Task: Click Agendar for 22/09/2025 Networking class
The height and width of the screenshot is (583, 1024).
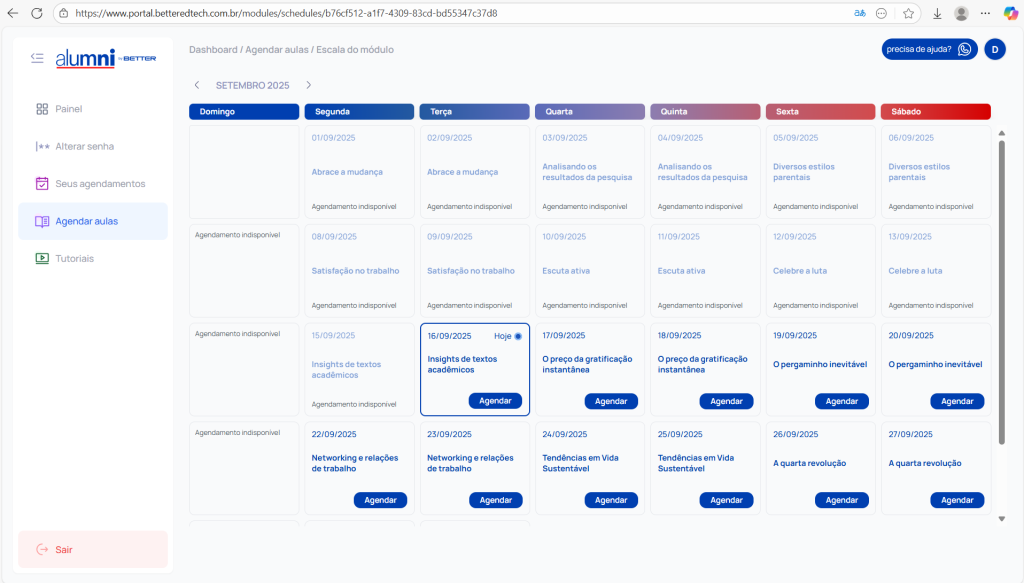Action: tap(380, 500)
